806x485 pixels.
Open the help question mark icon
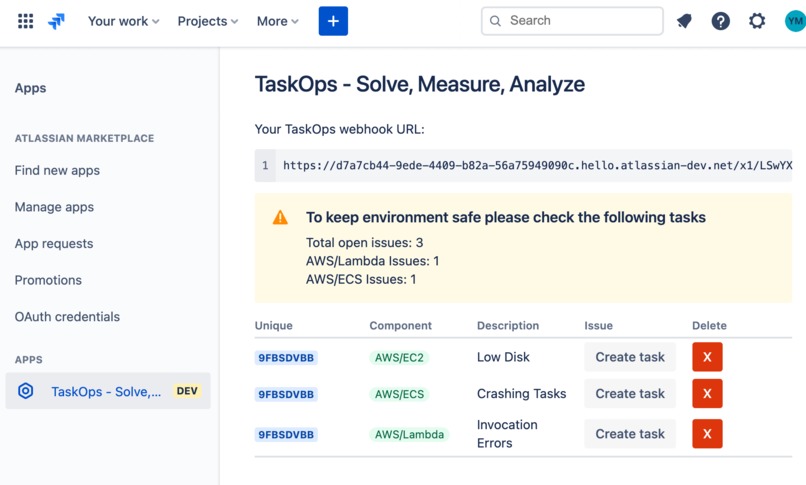(720, 21)
